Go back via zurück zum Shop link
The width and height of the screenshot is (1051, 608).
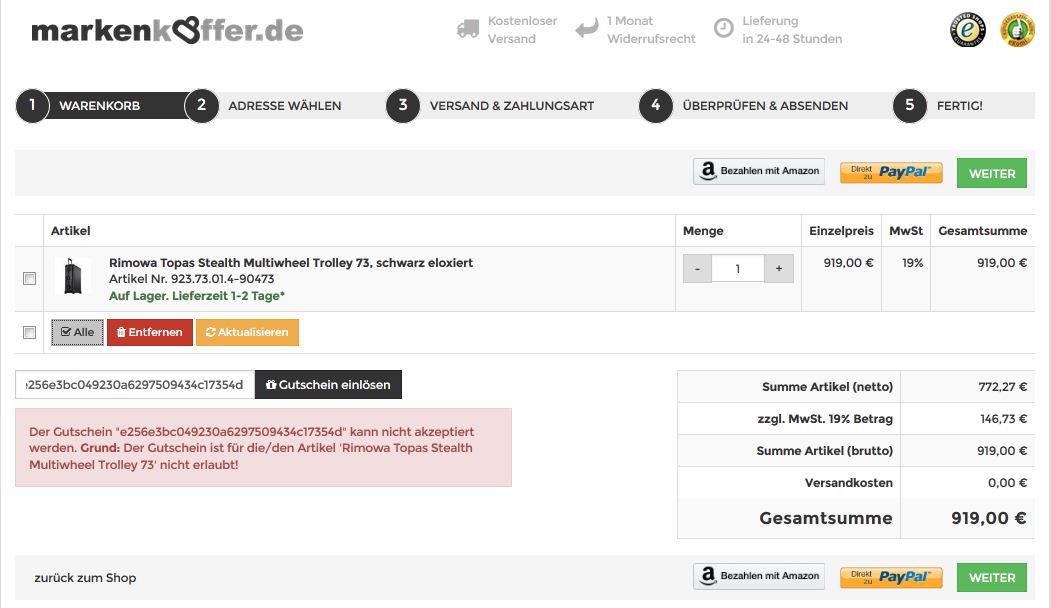pyautogui.click(x=85, y=578)
